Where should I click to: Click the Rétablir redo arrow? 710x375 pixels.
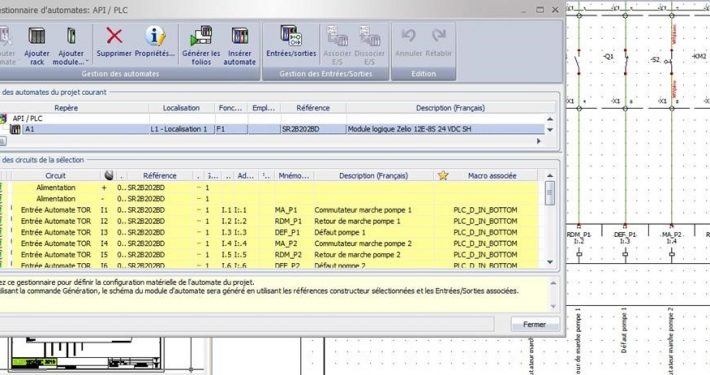pyautogui.click(x=439, y=35)
